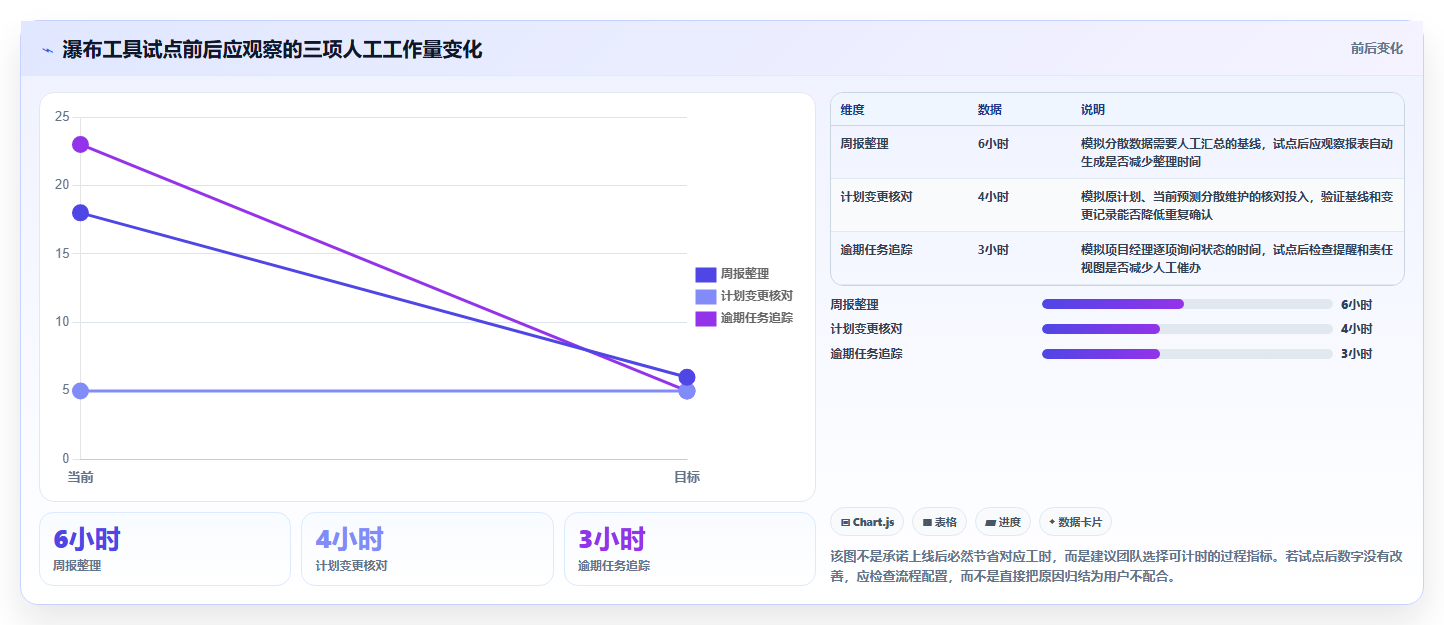Screen dimensions: 1444x625
Task: Click the 周报整理 progress bar
Action: click(x=1187, y=304)
